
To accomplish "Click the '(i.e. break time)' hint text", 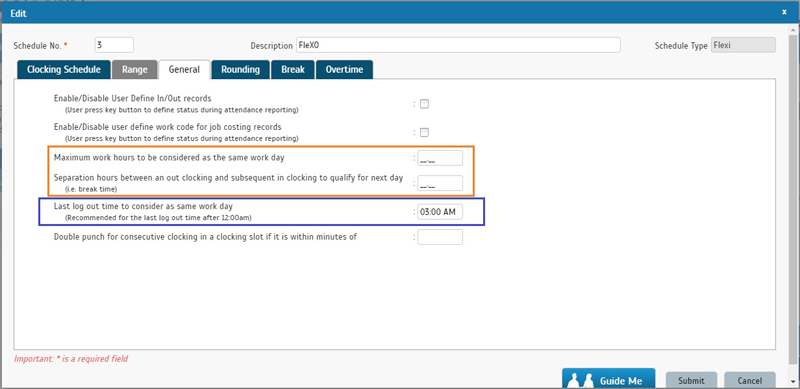I will [91, 189].
